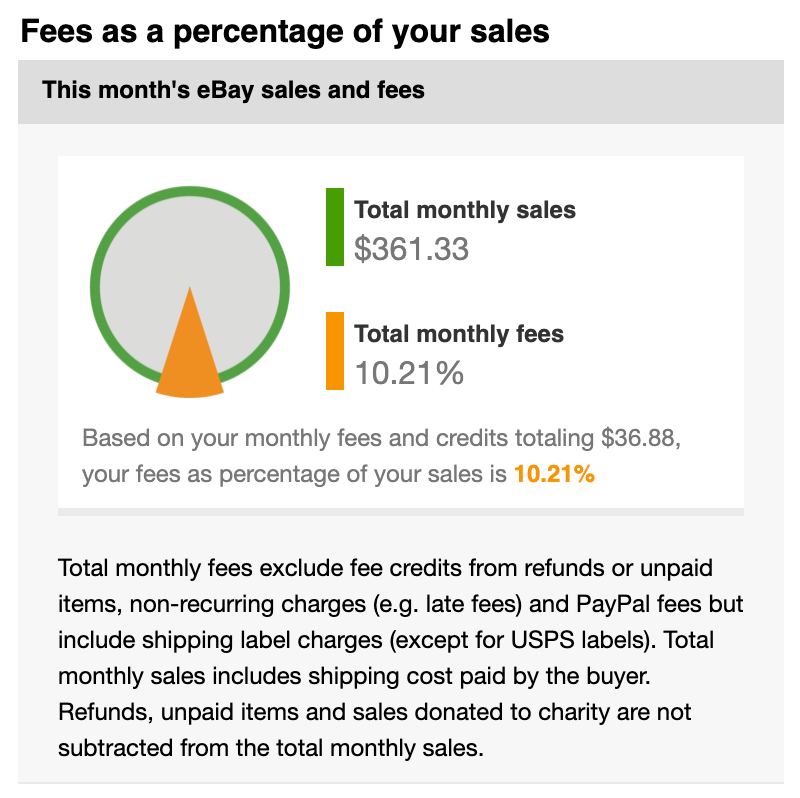This screenshot has height=798, width=800.
Task: Click the 'subtracted from the total monthly sales' line
Action: pyautogui.click(x=270, y=749)
